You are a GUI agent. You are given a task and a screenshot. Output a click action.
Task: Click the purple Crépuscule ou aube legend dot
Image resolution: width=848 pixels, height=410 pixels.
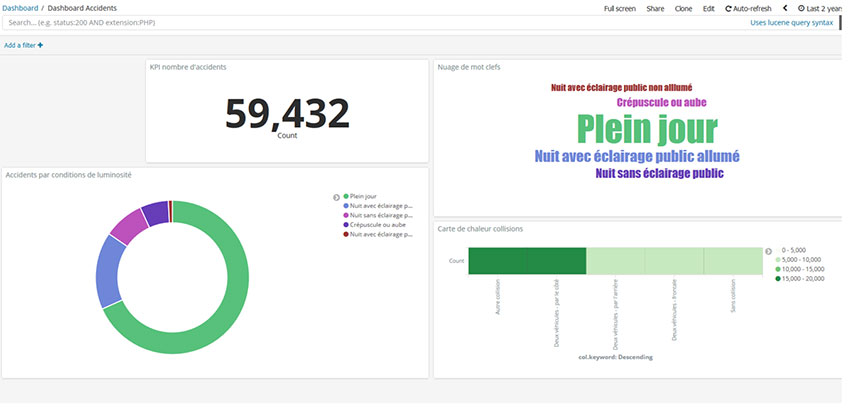click(346, 224)
